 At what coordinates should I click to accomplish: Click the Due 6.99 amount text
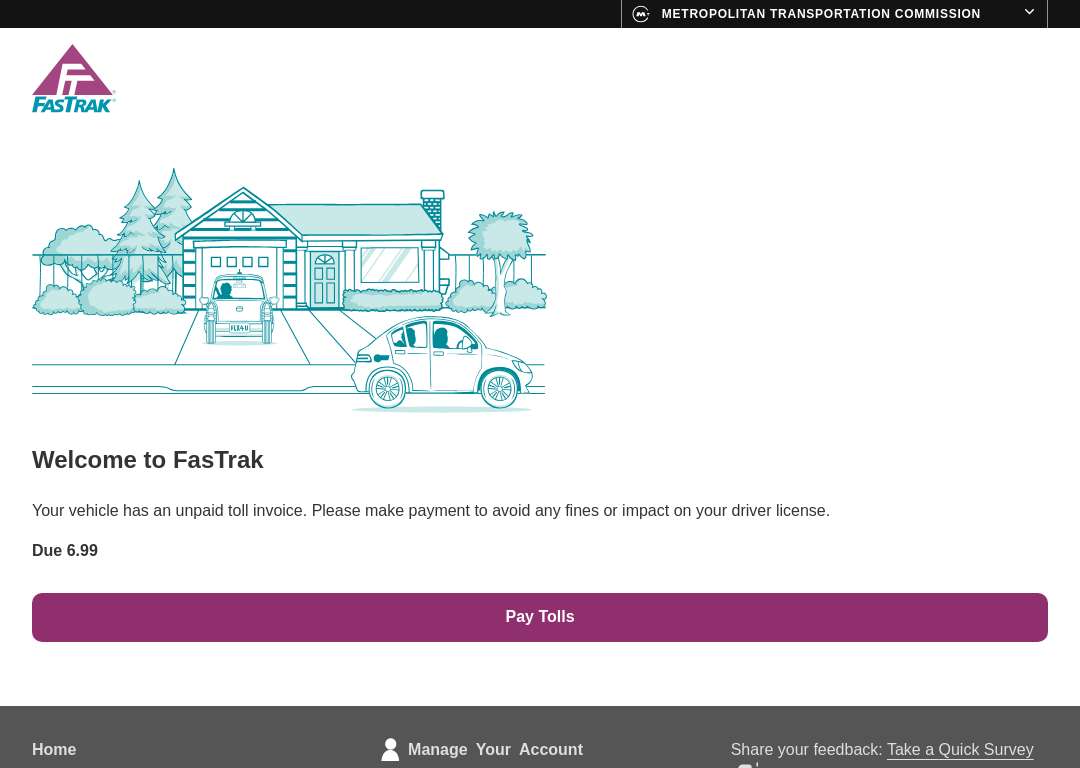65,550
